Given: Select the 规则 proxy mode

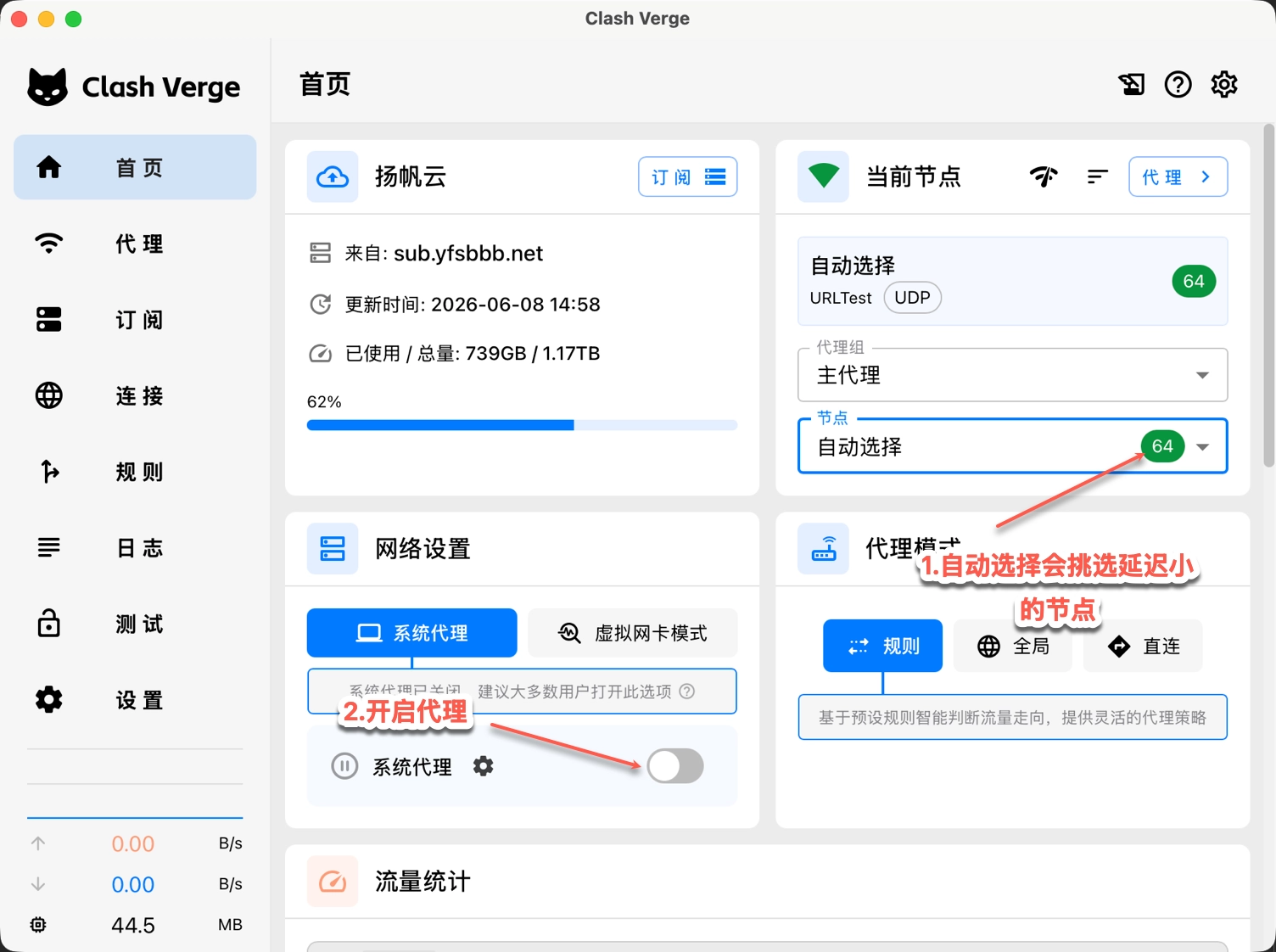Looking at the screenshot, I should 882,646.
